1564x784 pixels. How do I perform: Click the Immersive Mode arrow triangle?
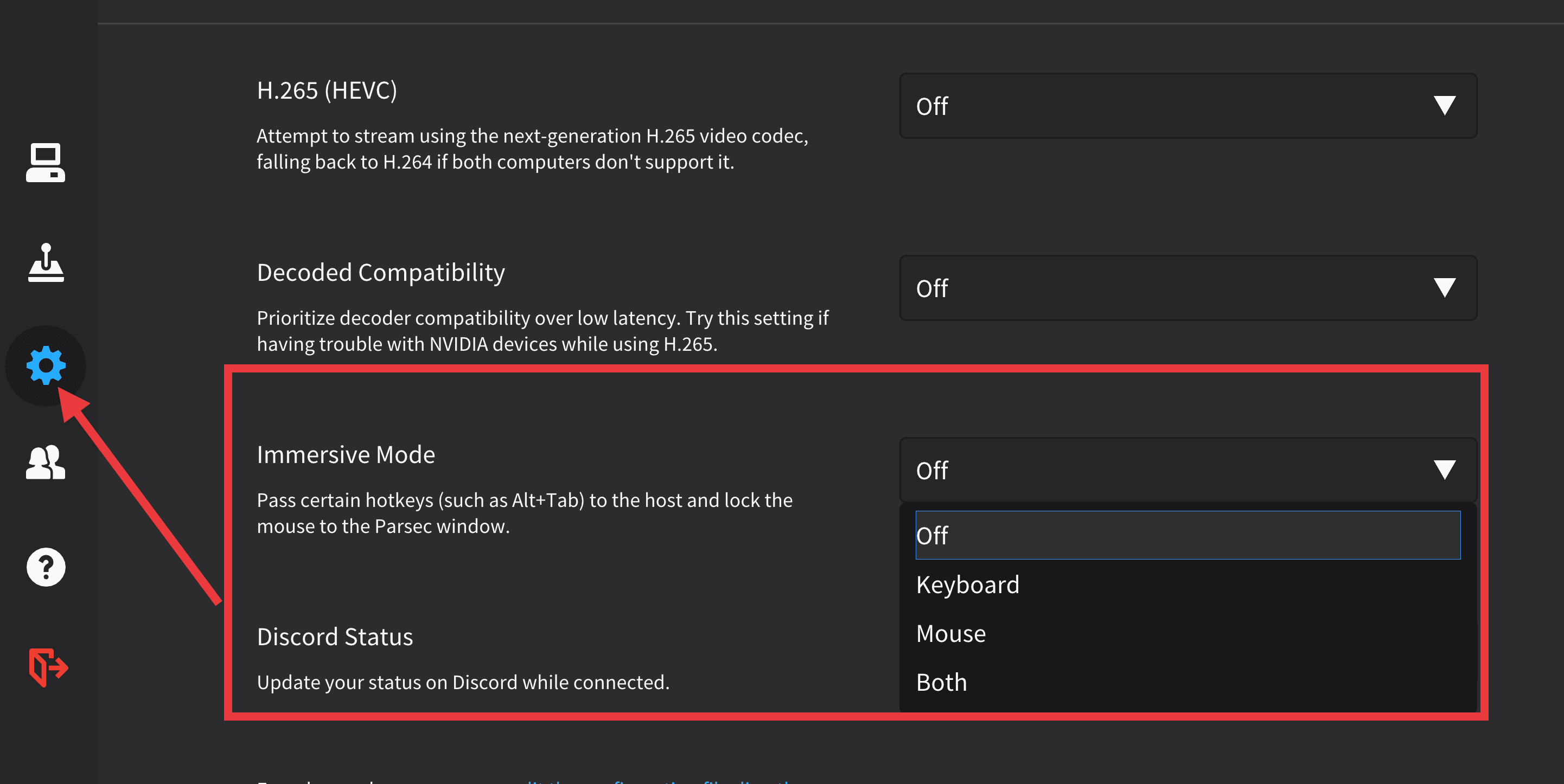pos(1445,470)
